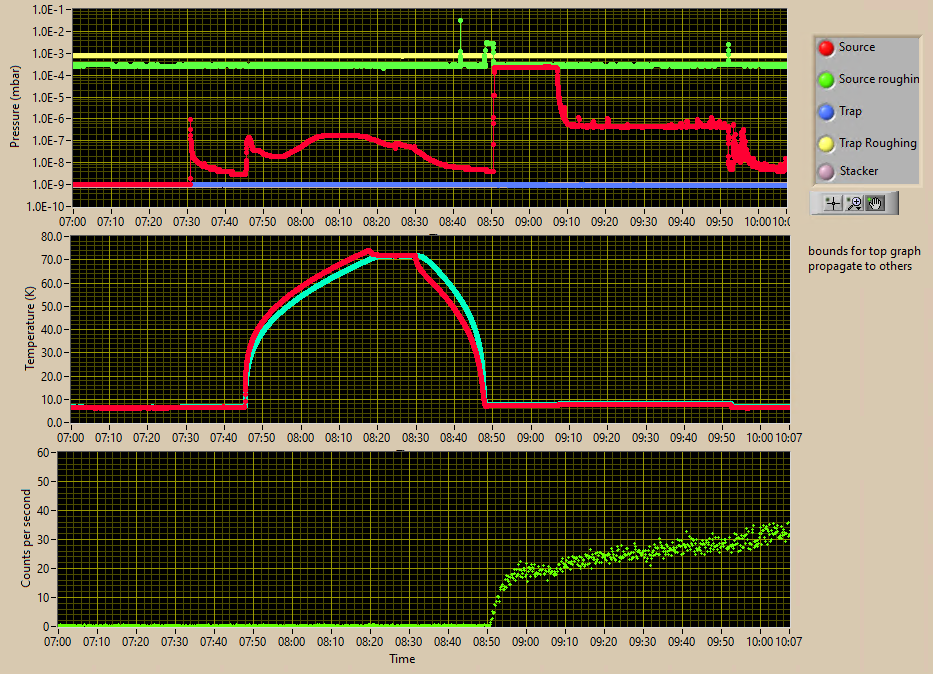Click '08:50' time tick on pressure graph
Image resolution: width=933 pixels, height=674 pixels.
(490, 222)
